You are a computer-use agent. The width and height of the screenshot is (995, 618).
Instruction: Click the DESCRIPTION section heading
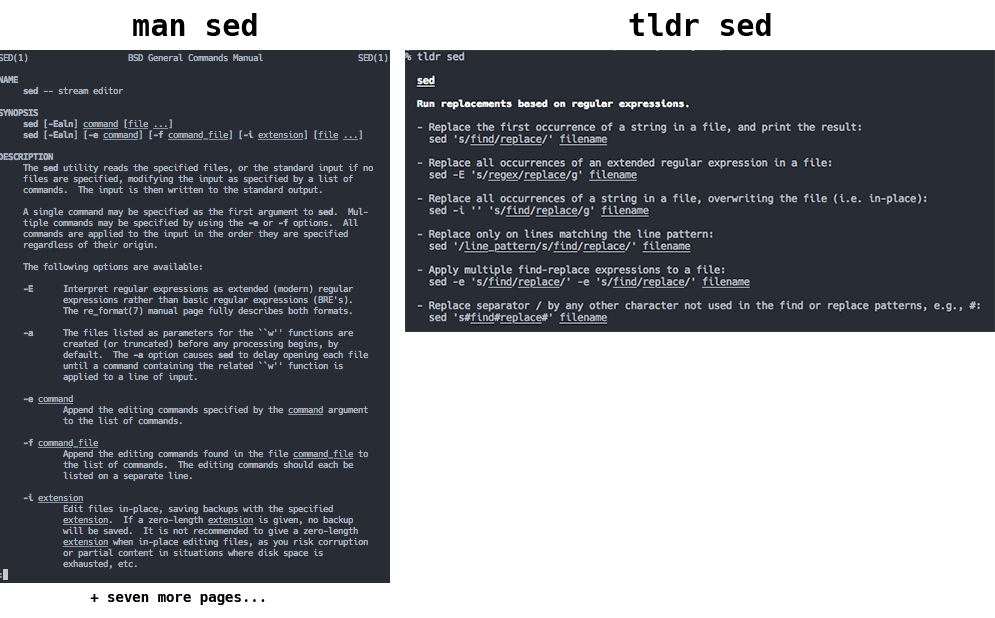[x=27, y=157]
